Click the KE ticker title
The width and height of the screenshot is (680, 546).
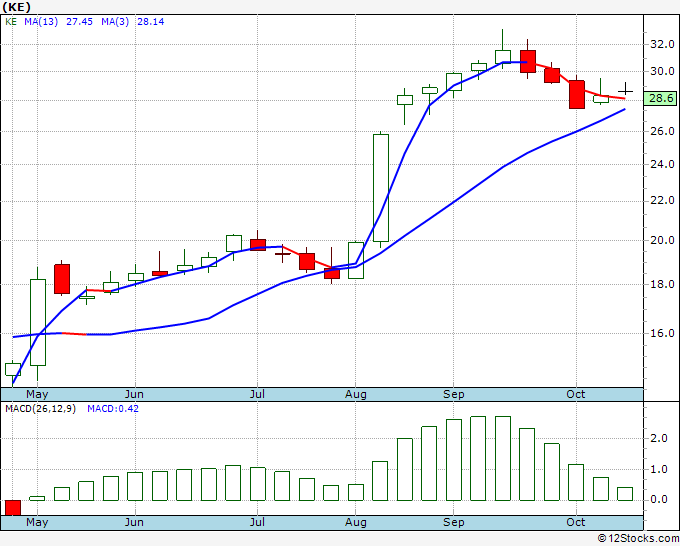16,7
